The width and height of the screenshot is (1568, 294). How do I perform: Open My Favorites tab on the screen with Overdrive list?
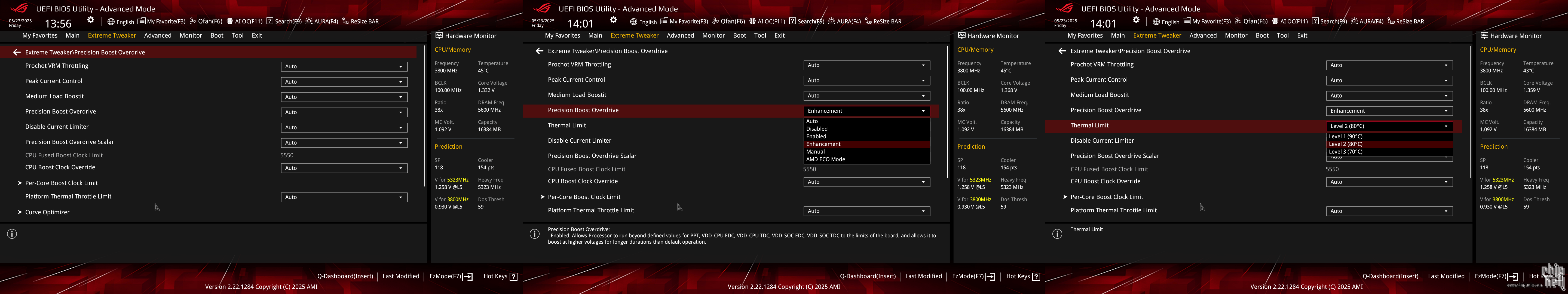point(562,35)
